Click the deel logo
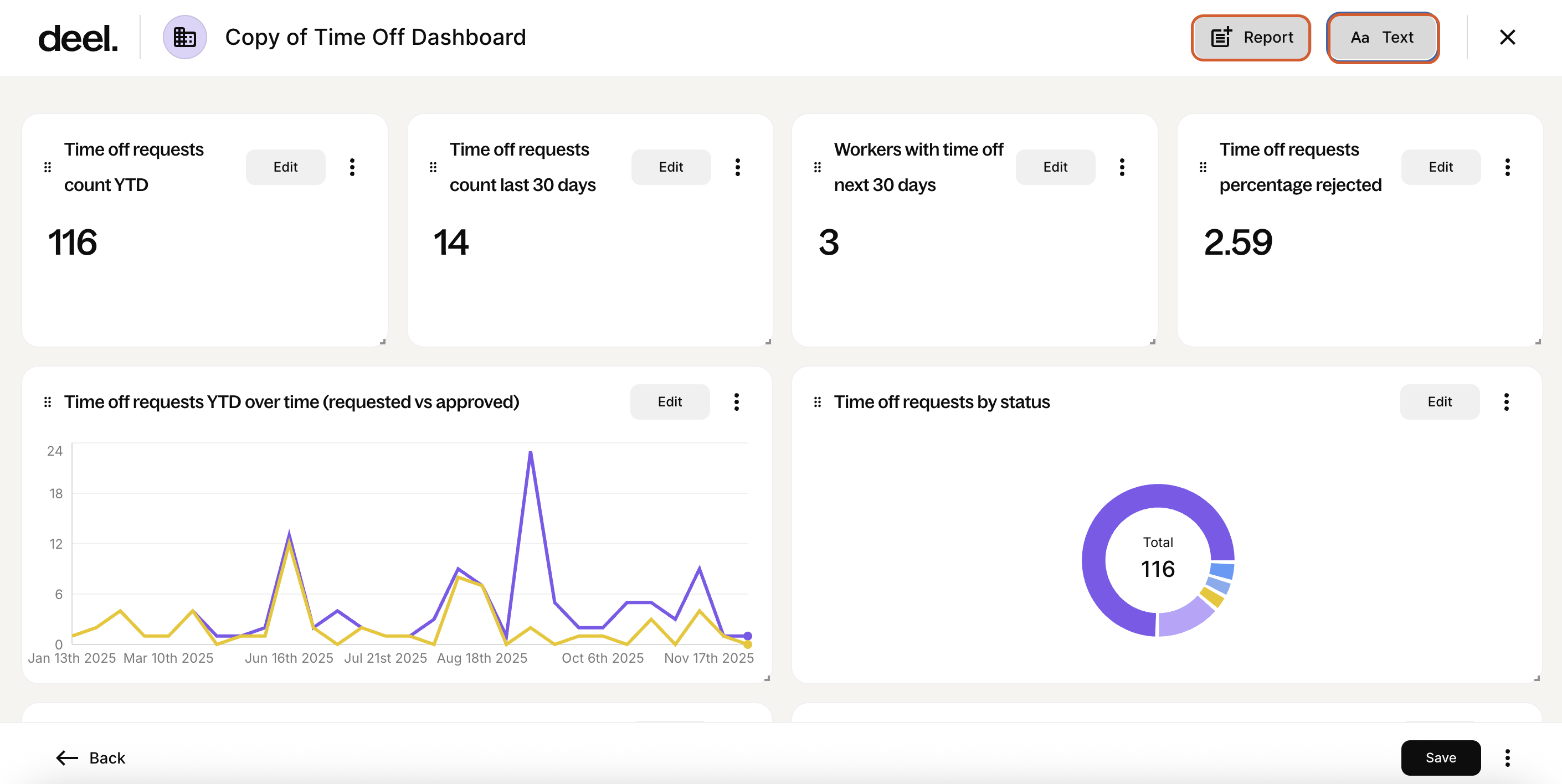1562x784 pixels. (x=78, y=38)
